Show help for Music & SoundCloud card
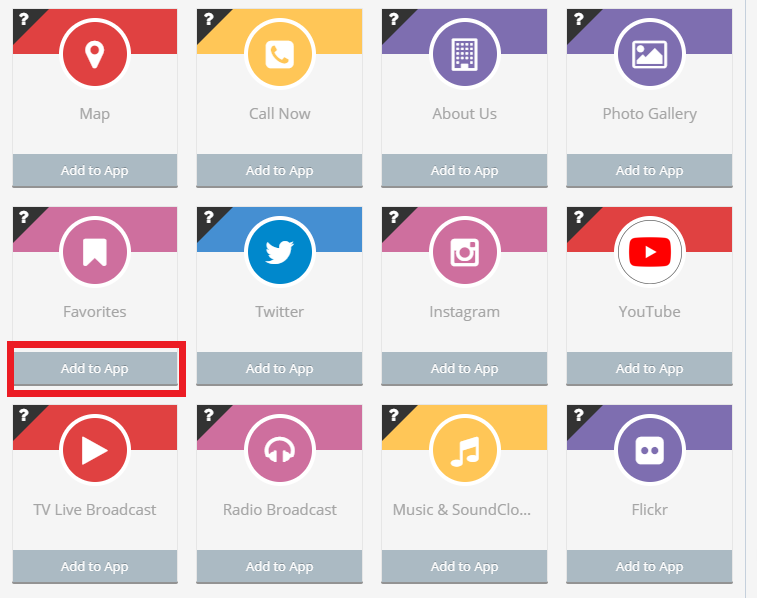This screenshot has width=757, height=598. coord(393,415)
